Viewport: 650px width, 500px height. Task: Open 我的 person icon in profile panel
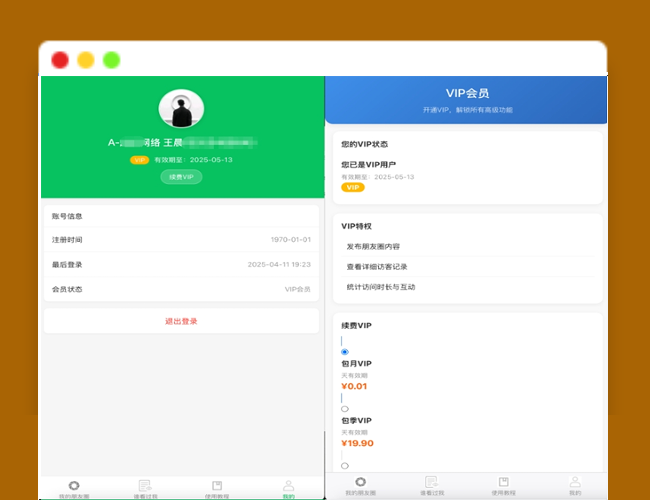click(x=289, y=485)
